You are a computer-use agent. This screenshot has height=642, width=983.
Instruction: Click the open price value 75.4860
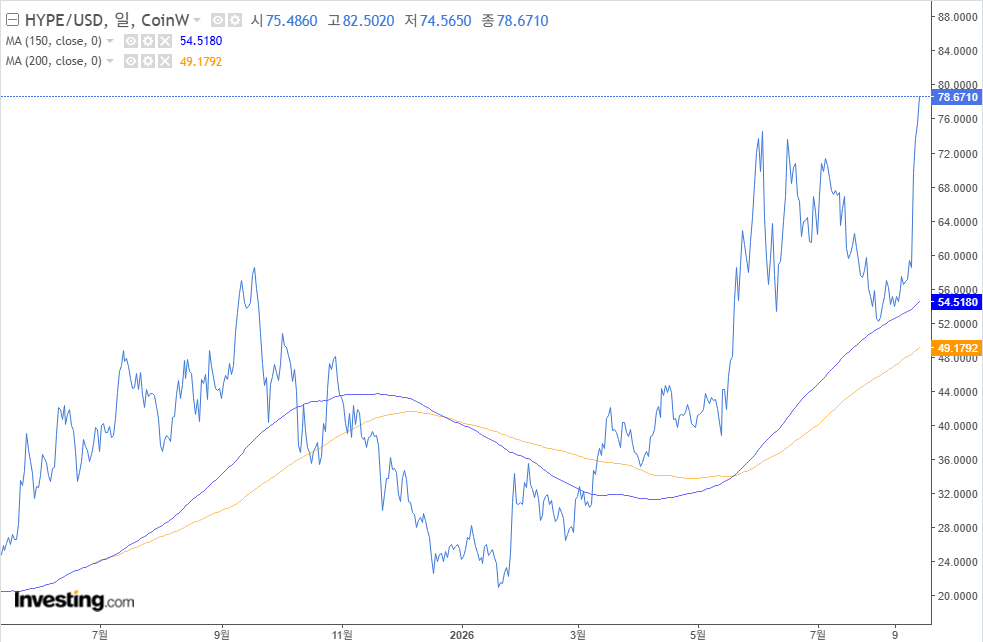pyautogui.click(x=292, y=21)
